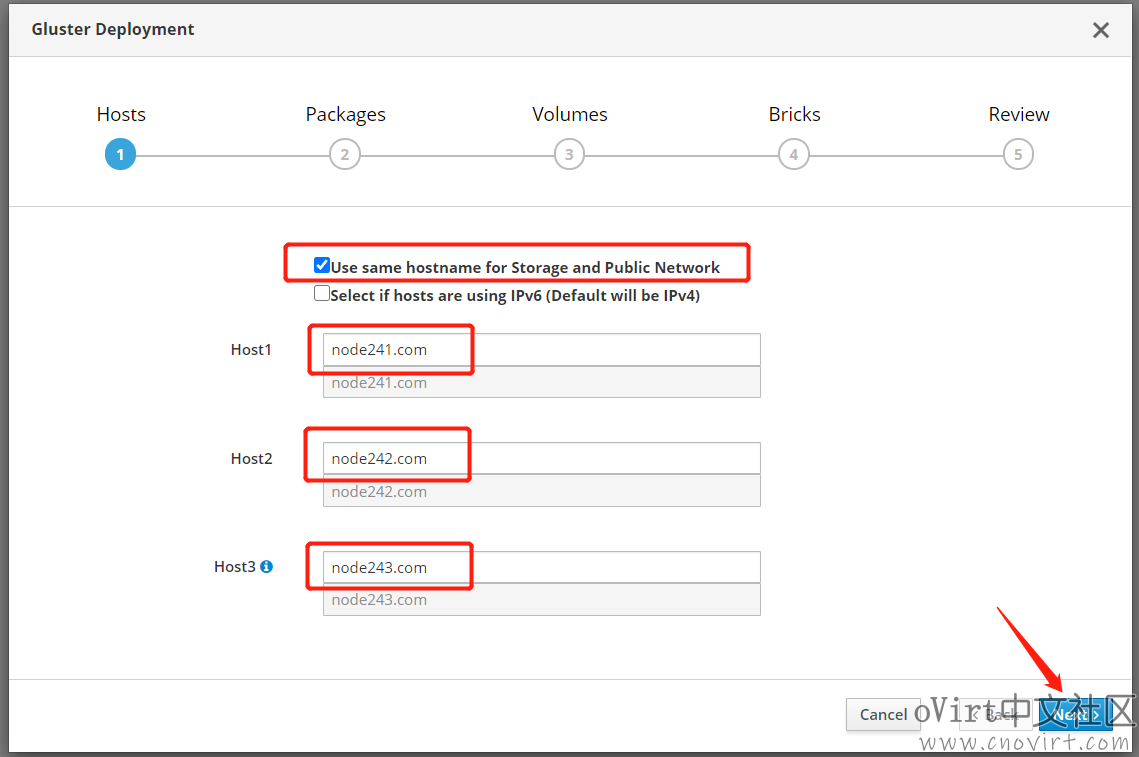Click the Cancel button
The width and height of the screenshot is (1139, 757).
point(883,714)
